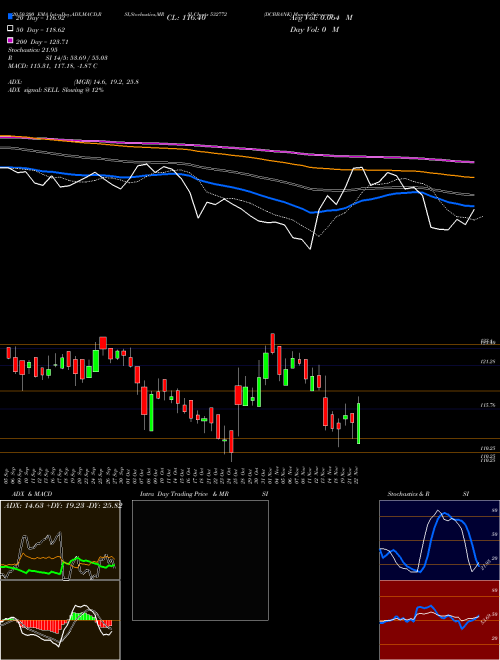
Task: Click the 'ADX & MACD' panel title
Action: coord(32,494)
